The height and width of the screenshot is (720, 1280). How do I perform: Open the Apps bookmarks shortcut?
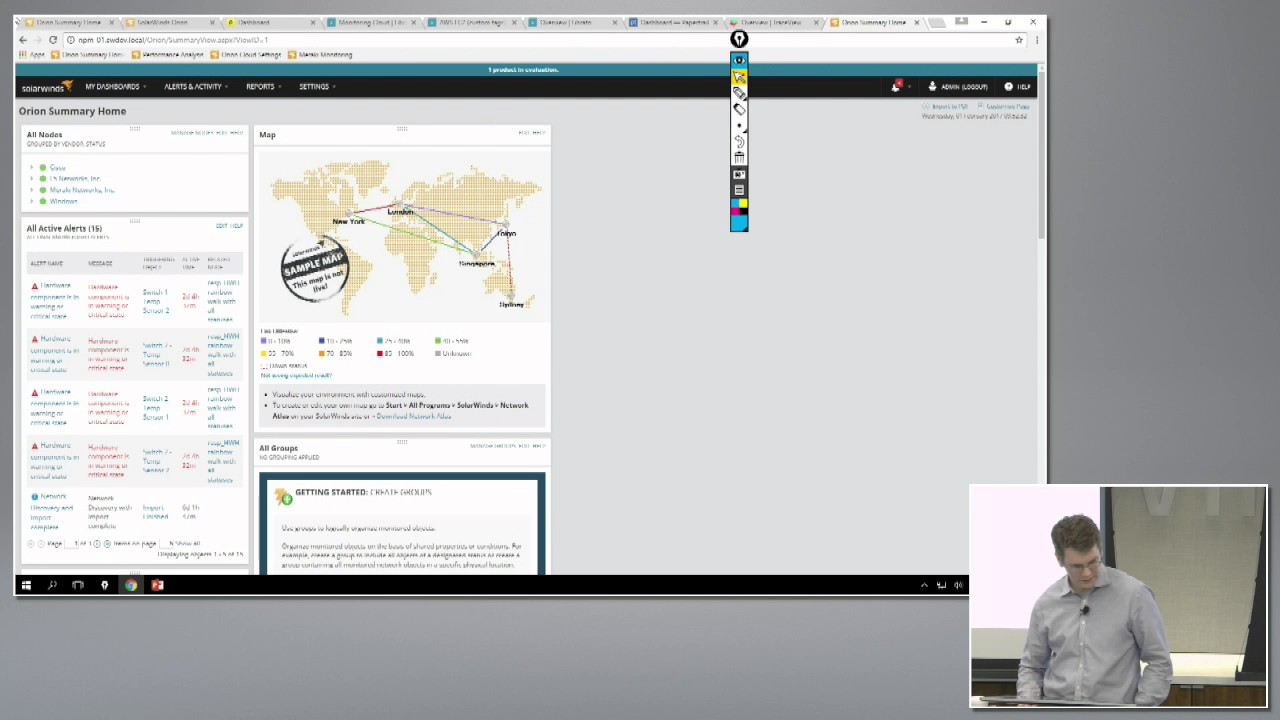click(32, 55)
